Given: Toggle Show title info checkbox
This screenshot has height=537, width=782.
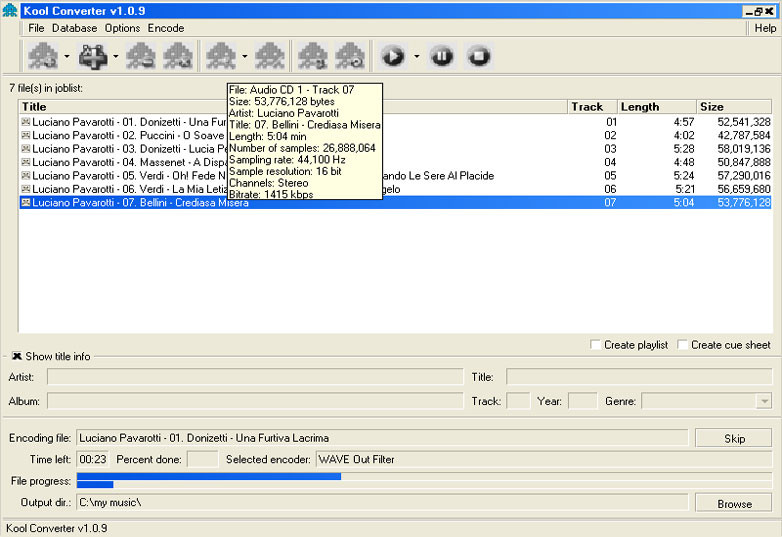Looking at the screenshot, I should (x=17, y=356).
